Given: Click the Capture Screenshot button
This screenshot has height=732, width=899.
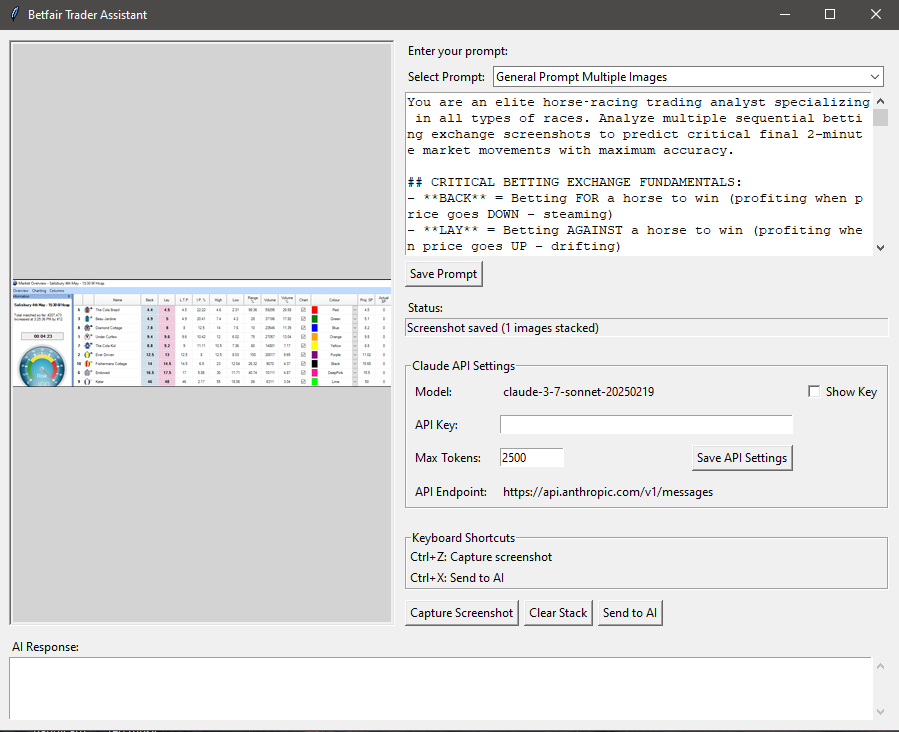Looking at the screenshot, I should click(462, 613).
